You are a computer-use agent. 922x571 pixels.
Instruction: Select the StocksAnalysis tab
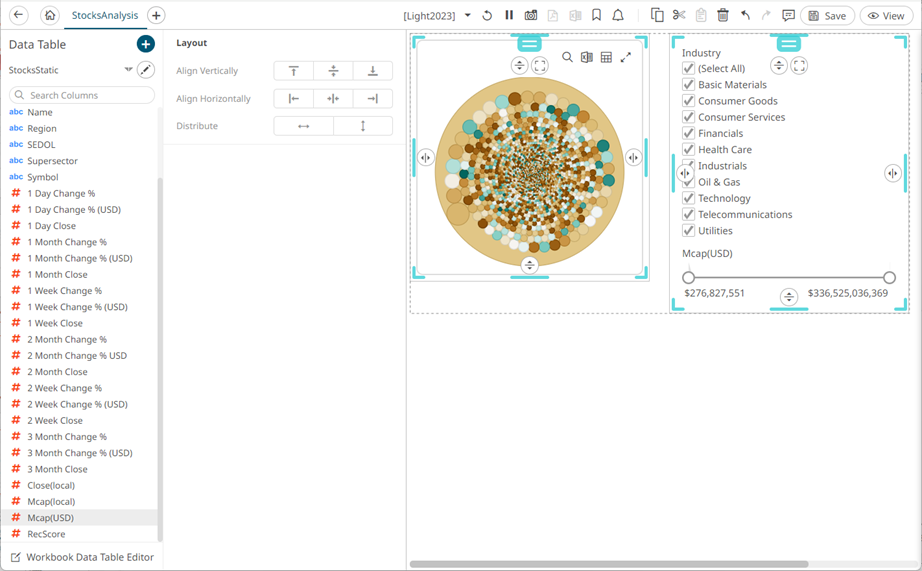(x=105, y=16)
